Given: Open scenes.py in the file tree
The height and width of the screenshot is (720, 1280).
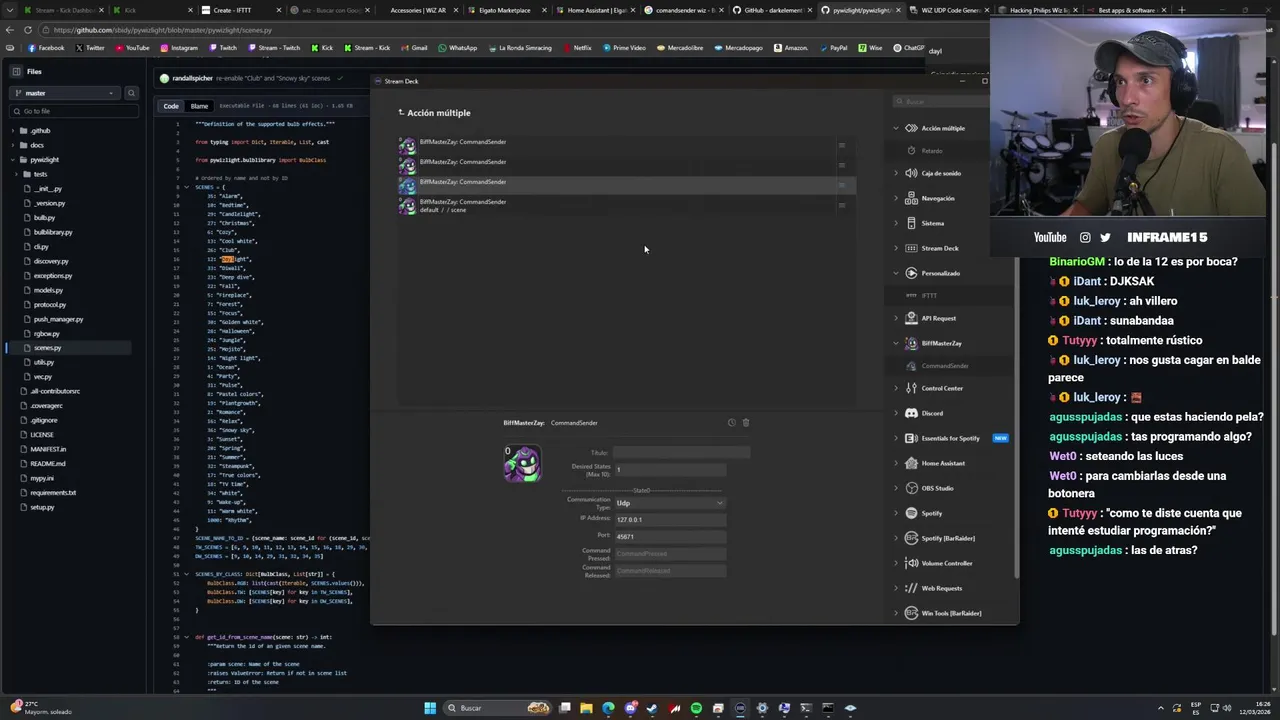Looking at the screenshot, I should 47,348.
